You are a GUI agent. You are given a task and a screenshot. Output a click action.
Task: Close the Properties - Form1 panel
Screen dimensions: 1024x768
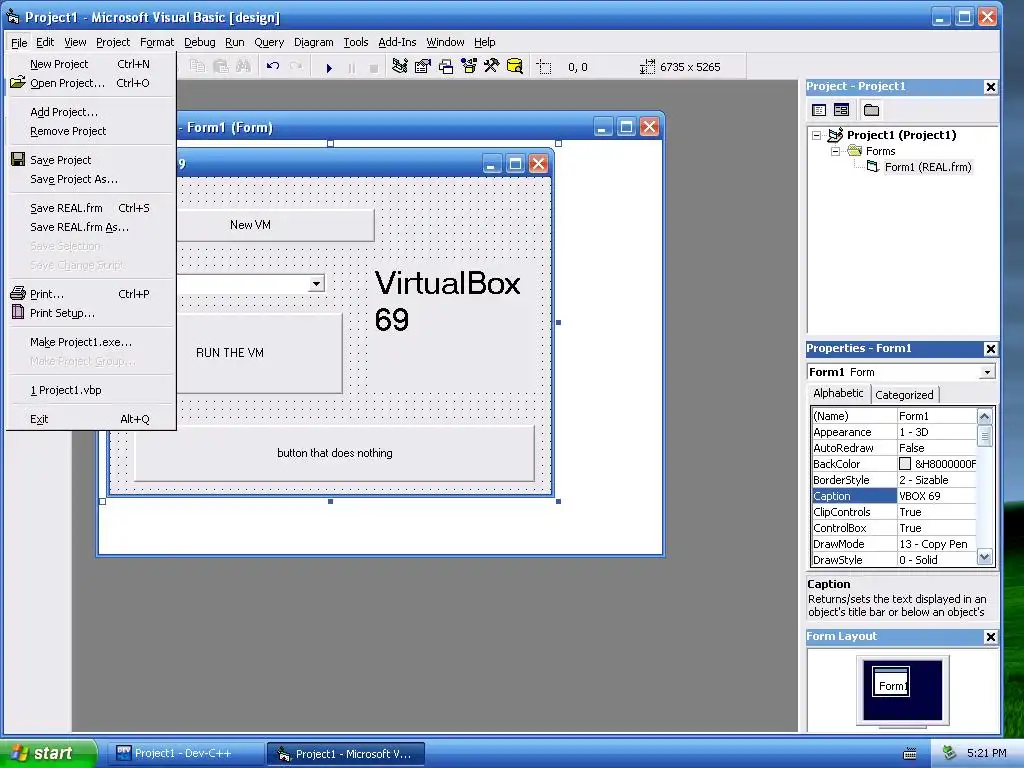click(991, 349)
